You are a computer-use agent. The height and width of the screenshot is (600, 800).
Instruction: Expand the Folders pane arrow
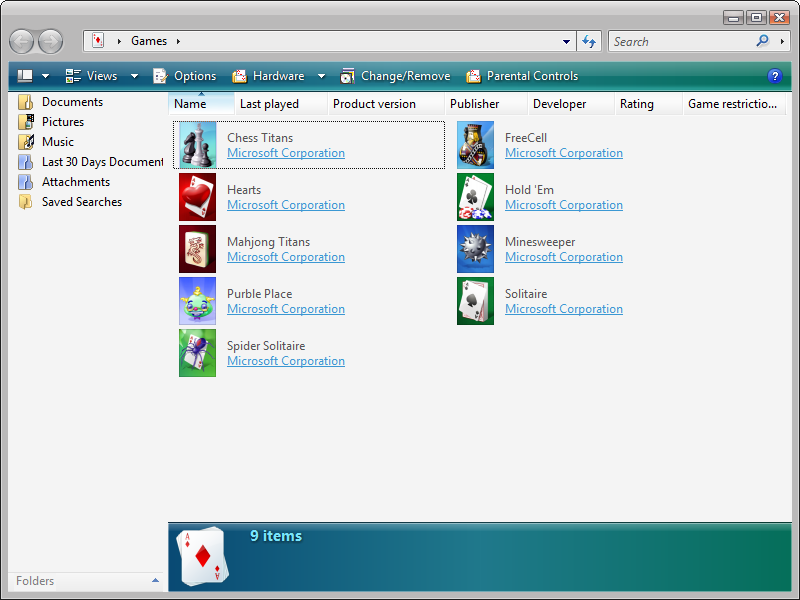coord(155,581)
